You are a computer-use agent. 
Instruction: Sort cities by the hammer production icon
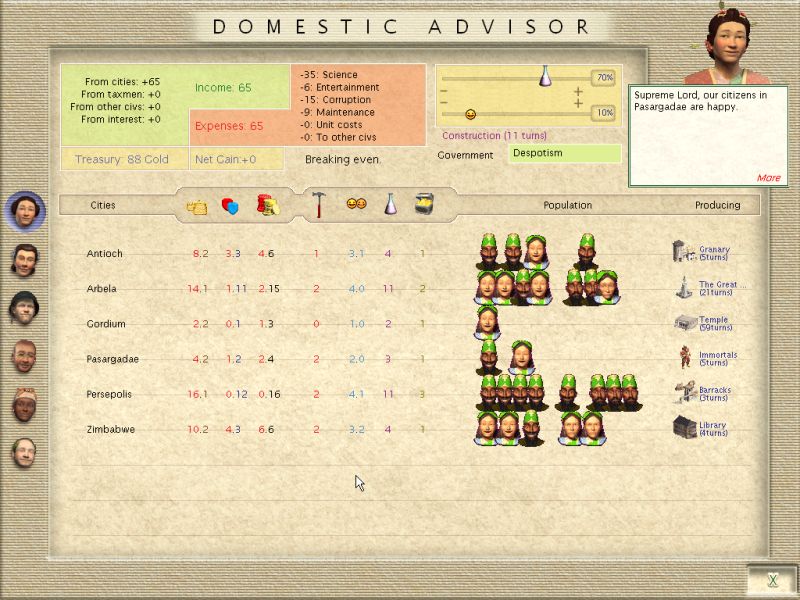[319, 205]
